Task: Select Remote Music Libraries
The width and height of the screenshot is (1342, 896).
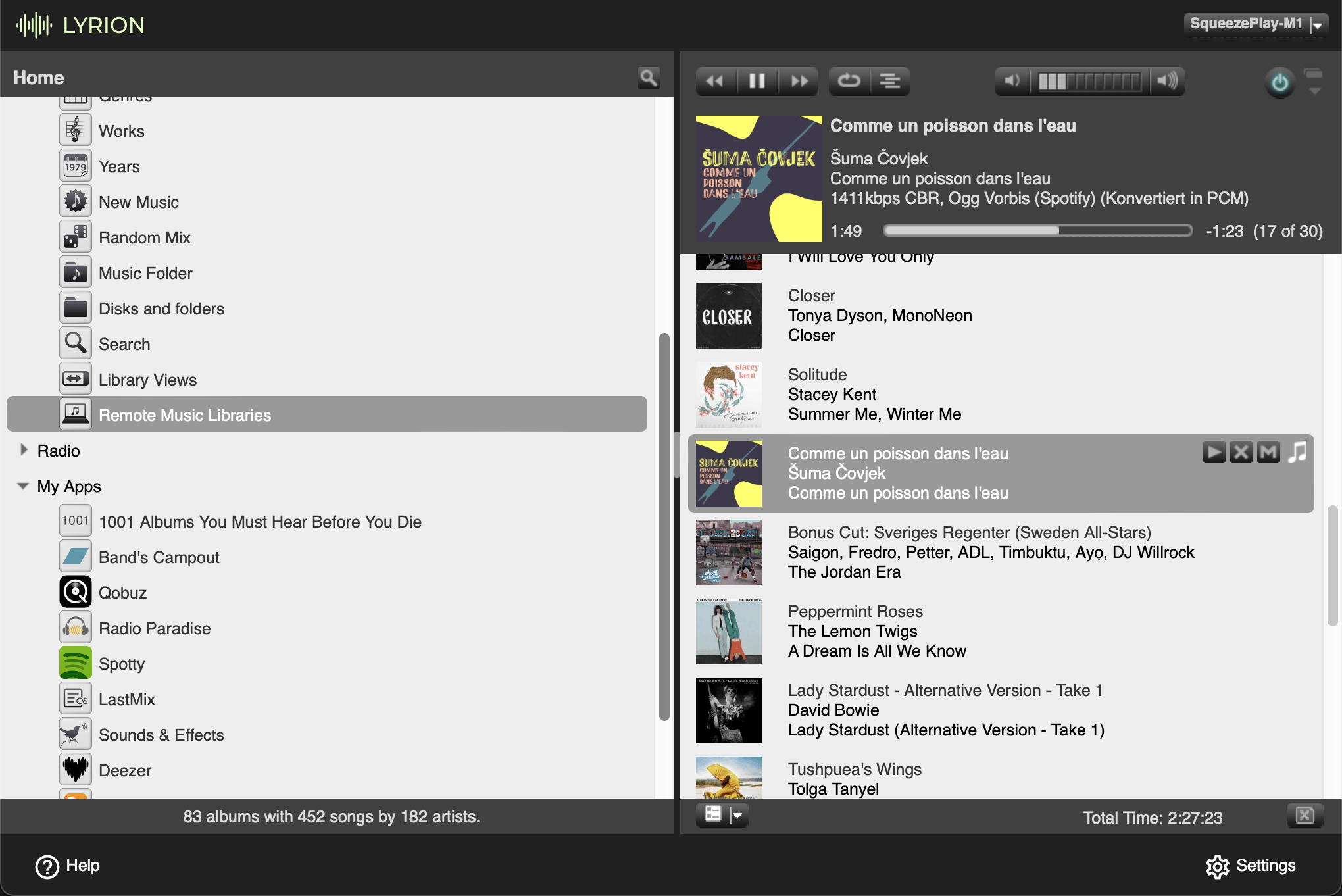Action: click(185, 414)
